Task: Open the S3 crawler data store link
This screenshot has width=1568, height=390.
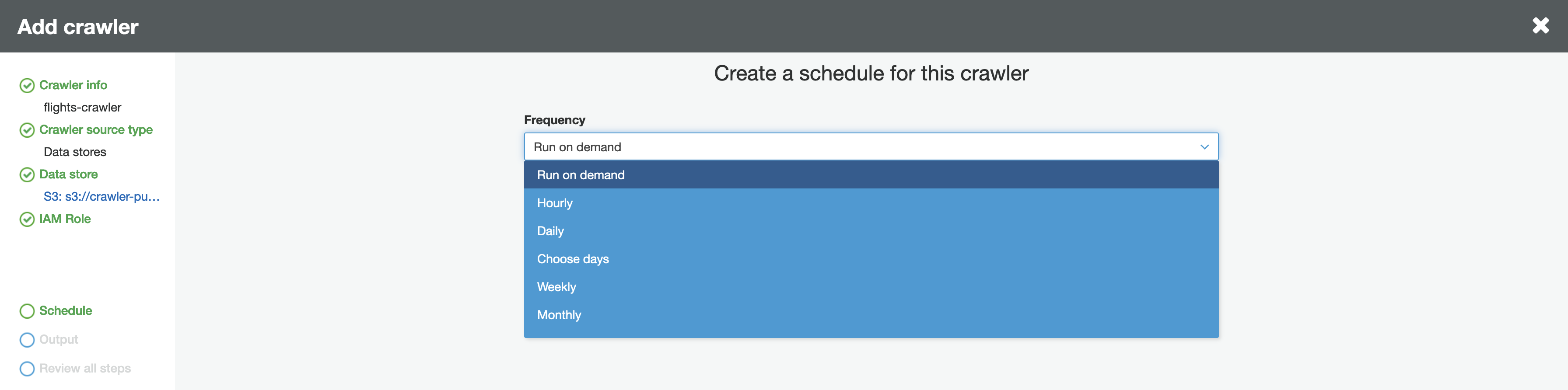Action: point(101,196)
